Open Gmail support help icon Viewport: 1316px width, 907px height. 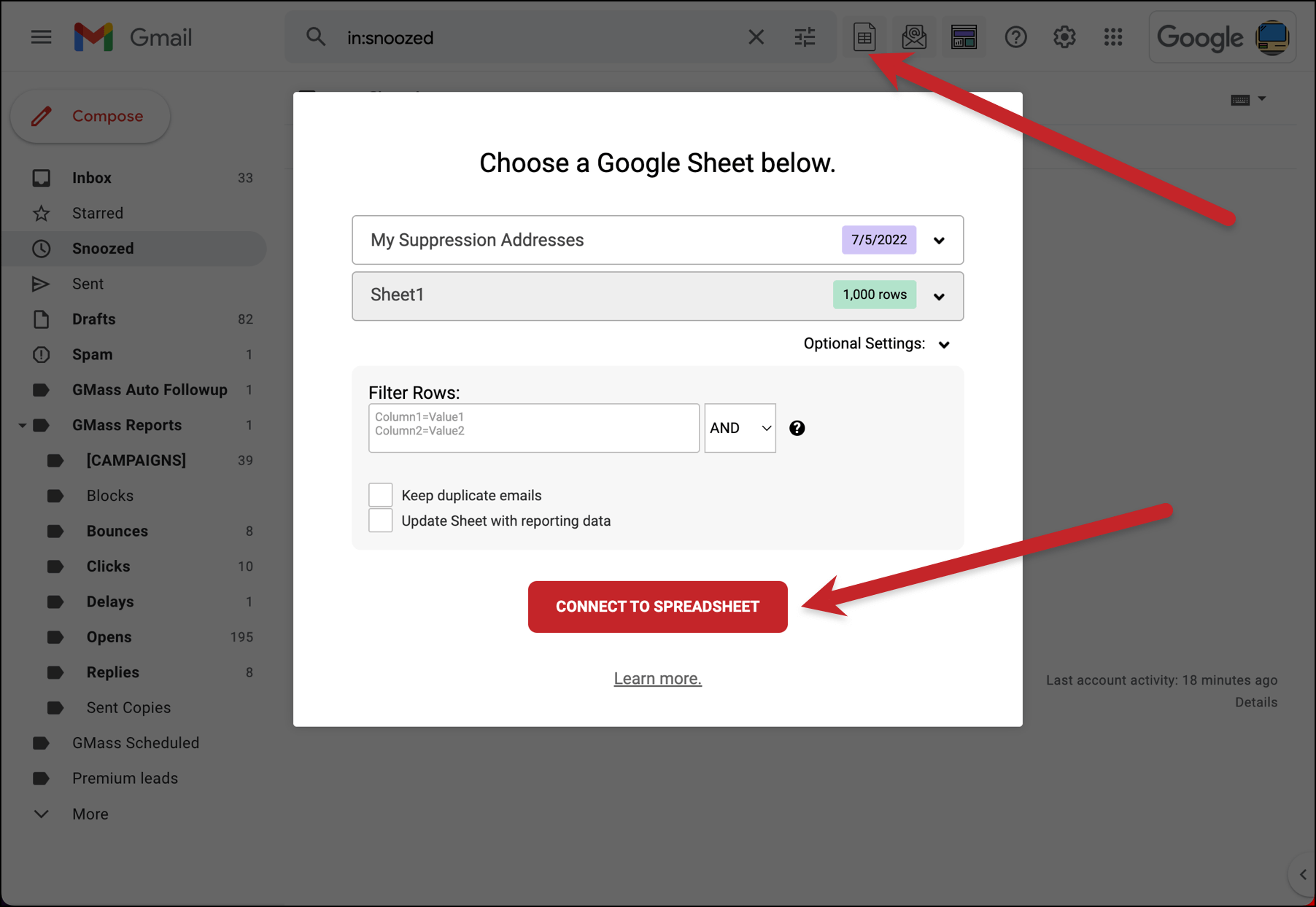(1015, 37)
